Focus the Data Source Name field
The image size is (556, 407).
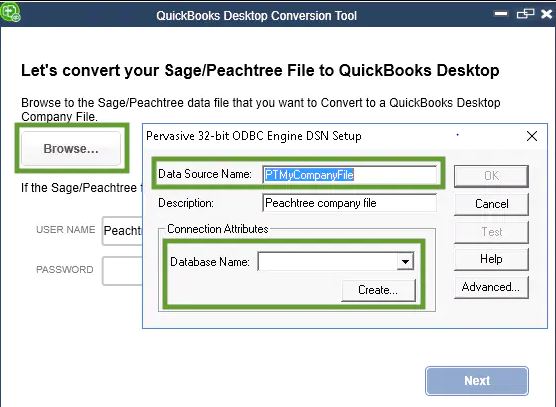[x=350, y=175]
